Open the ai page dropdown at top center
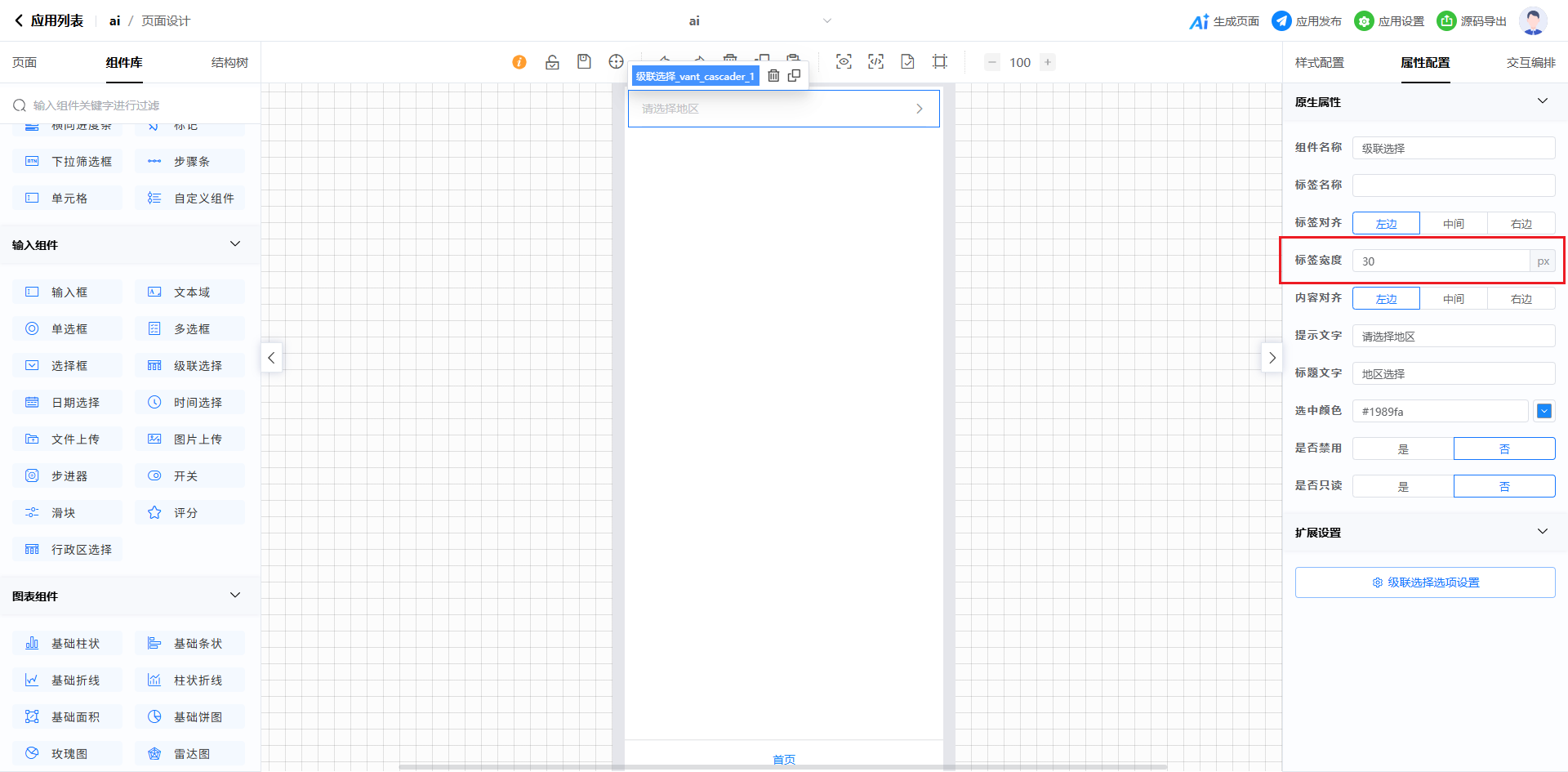Viewport: 1568px width, 772px height. (x=826, y=21)
